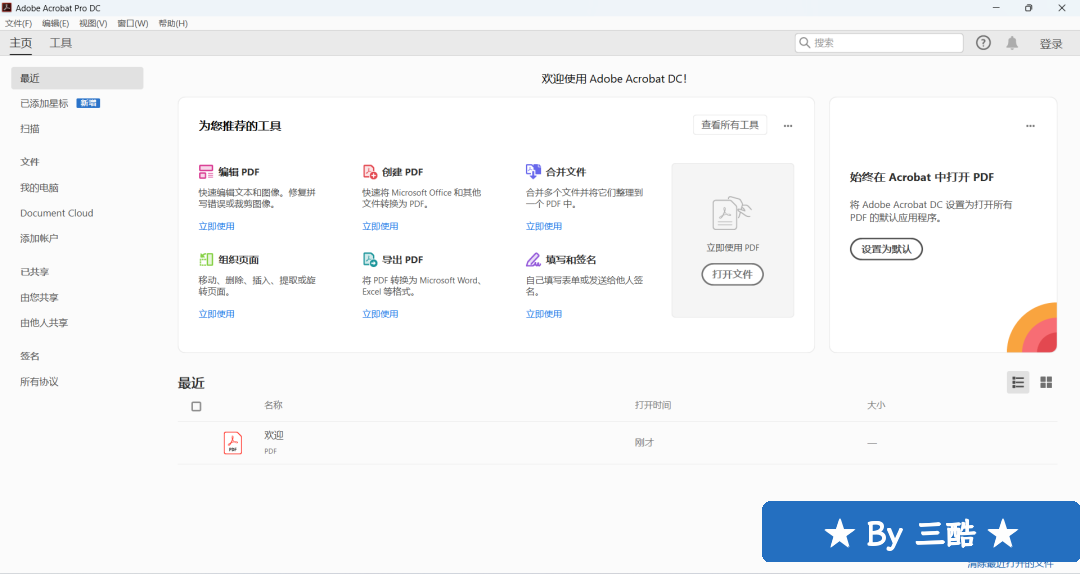
Task: Click 立即使用 link under 组织页面
Action: (x=216, y=314)
